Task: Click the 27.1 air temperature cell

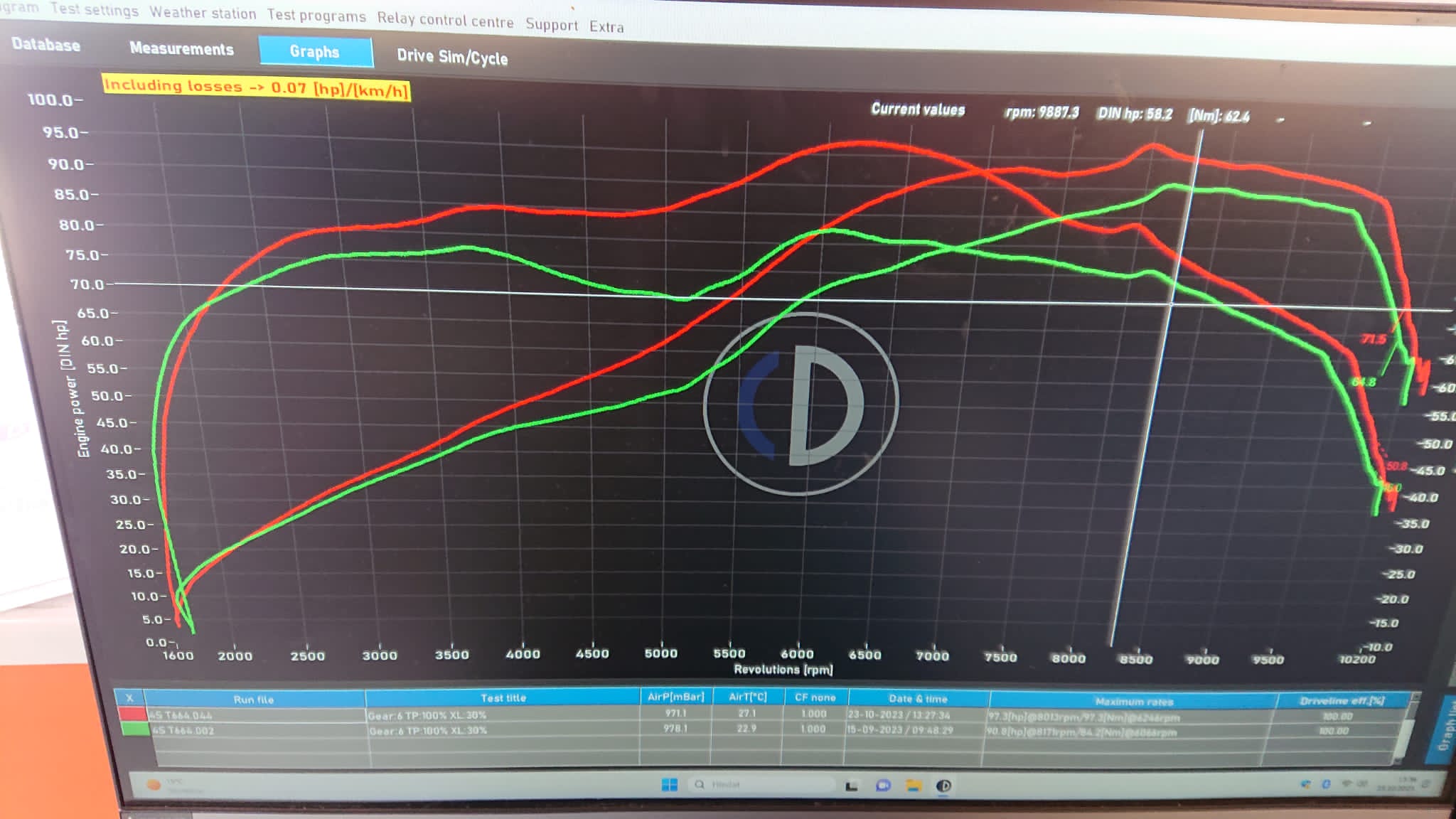Action: (x=746, y=713)
